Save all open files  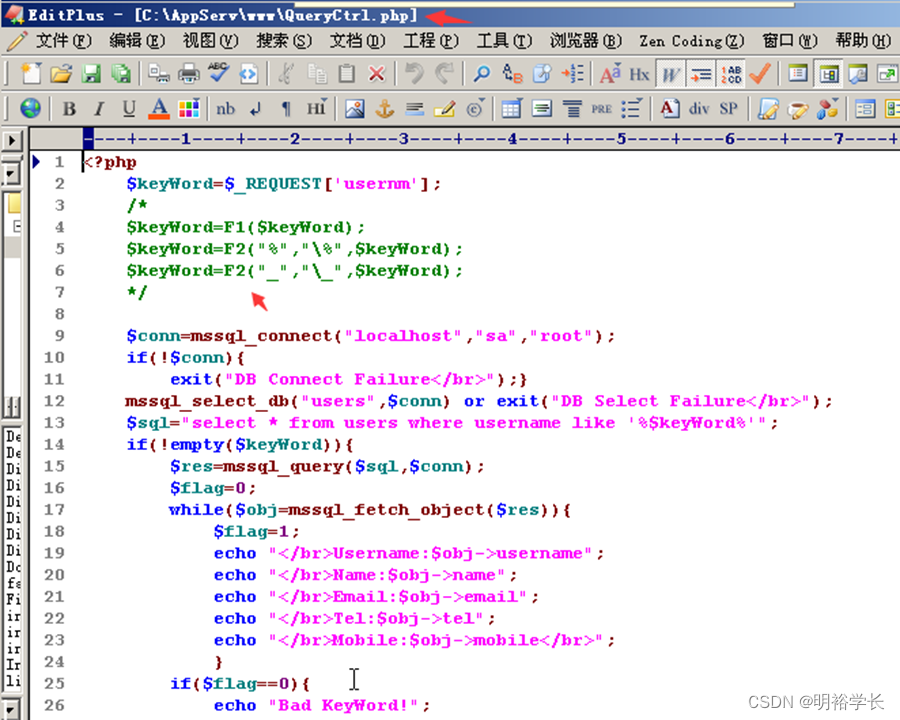point(121,73)
